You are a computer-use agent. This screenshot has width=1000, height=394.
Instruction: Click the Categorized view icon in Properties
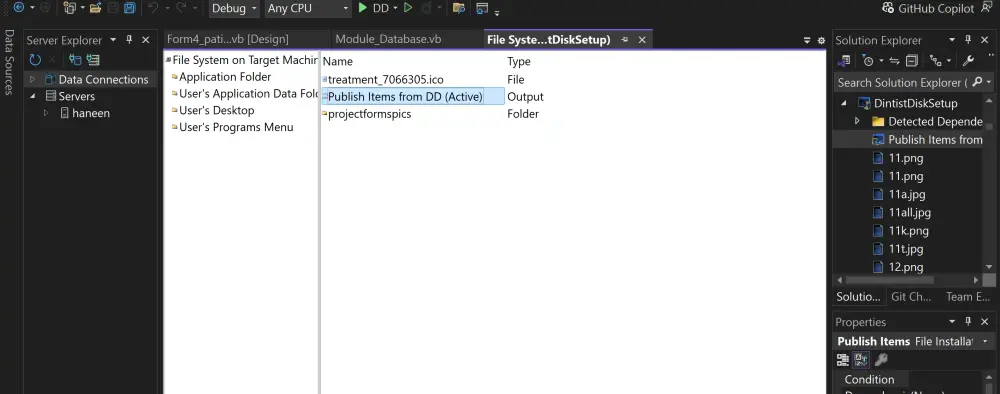click(x=843, y=360)
